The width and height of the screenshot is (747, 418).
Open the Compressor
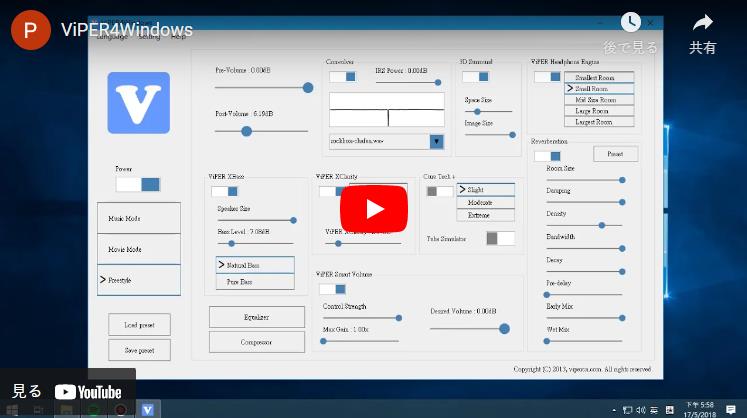coord(256,342)
